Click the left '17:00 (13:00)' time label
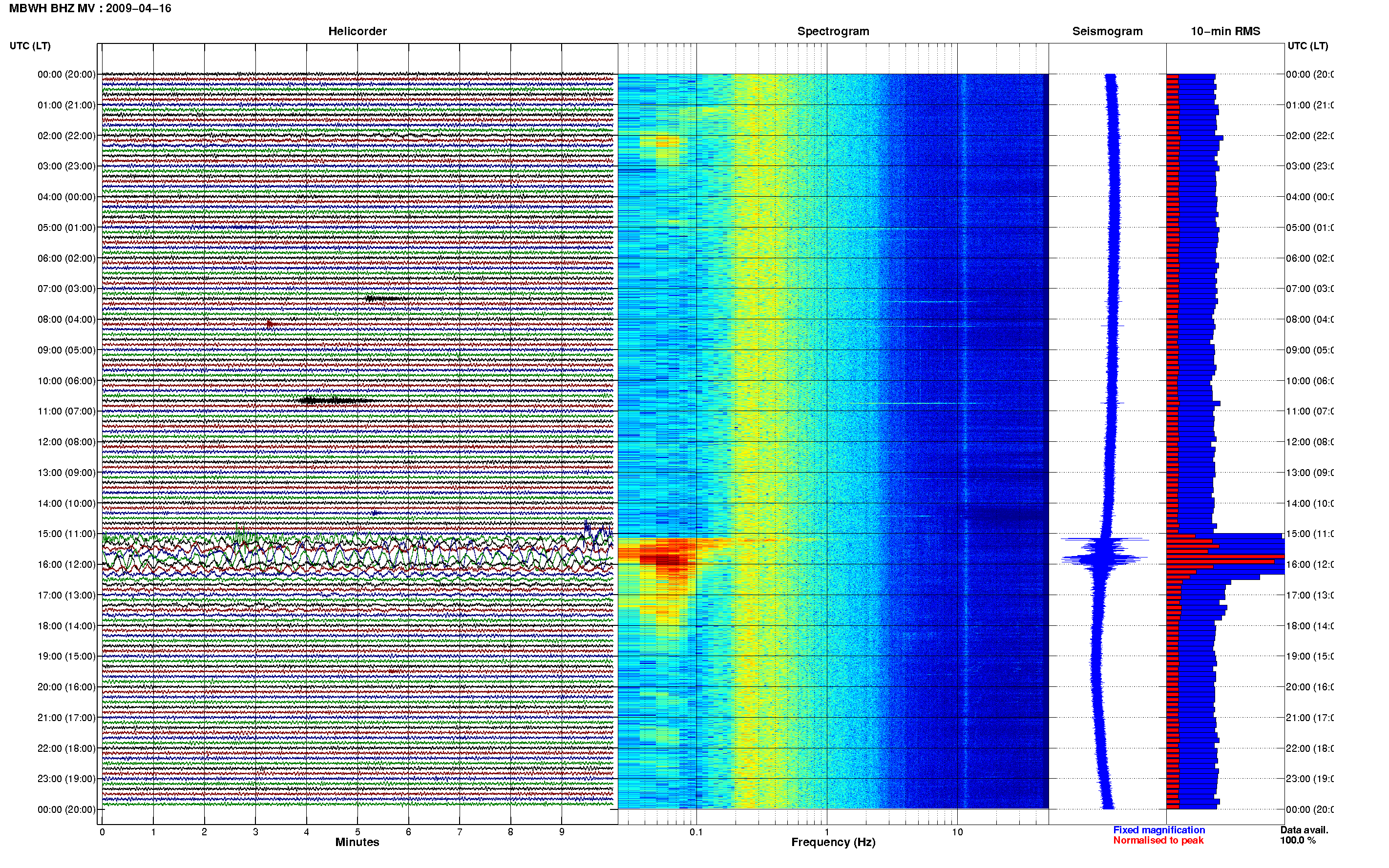The image size is (1389, 868). click(x=66, y=595)
